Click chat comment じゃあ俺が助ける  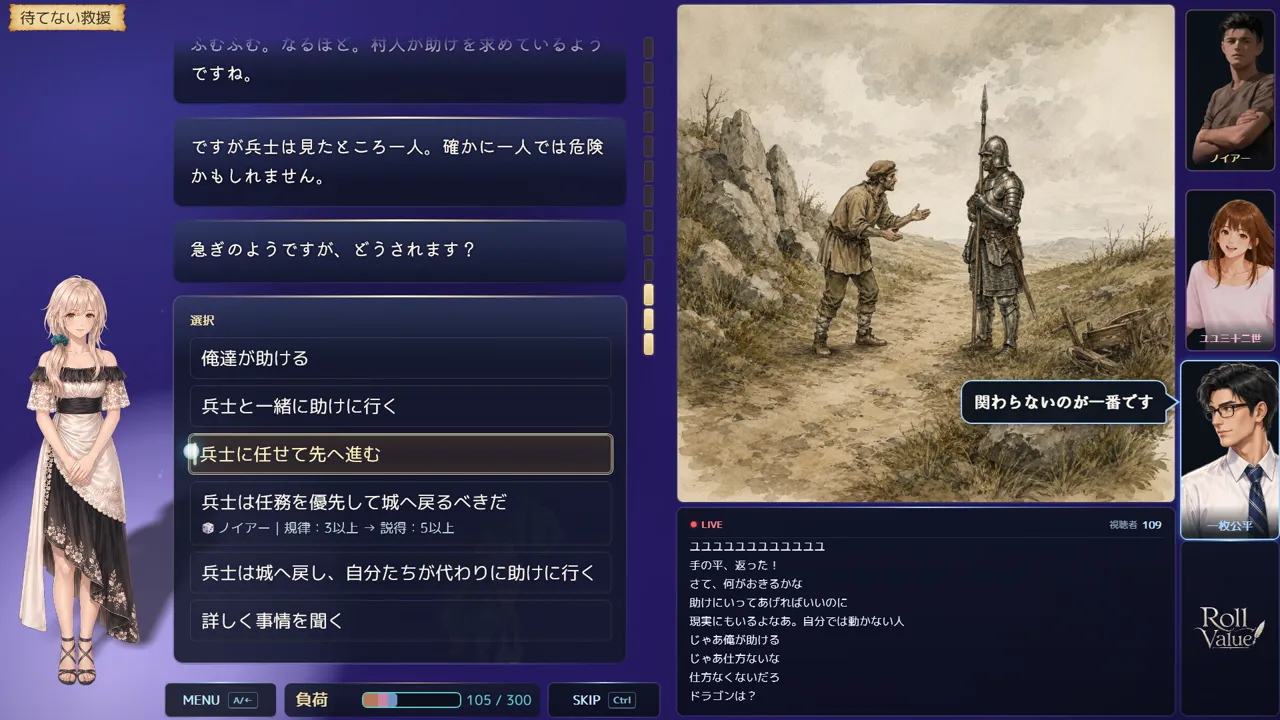734,639
